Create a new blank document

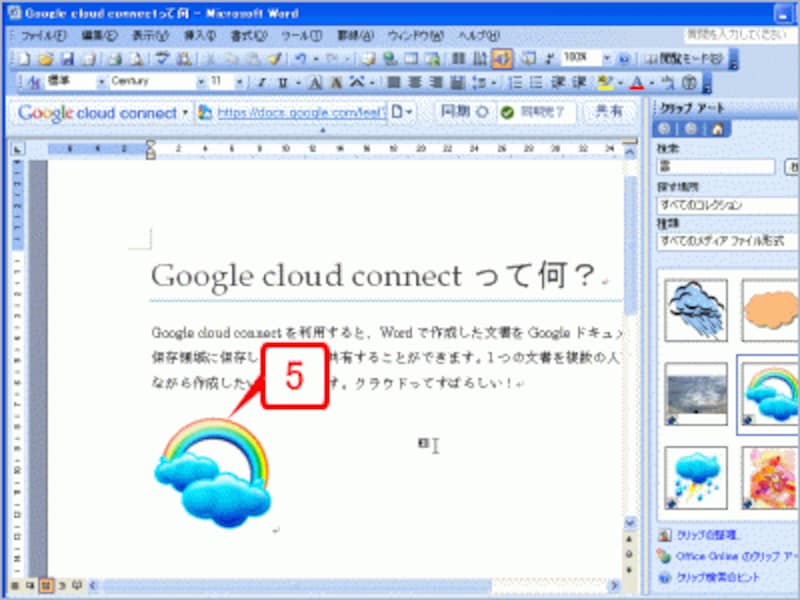point(23,59)
